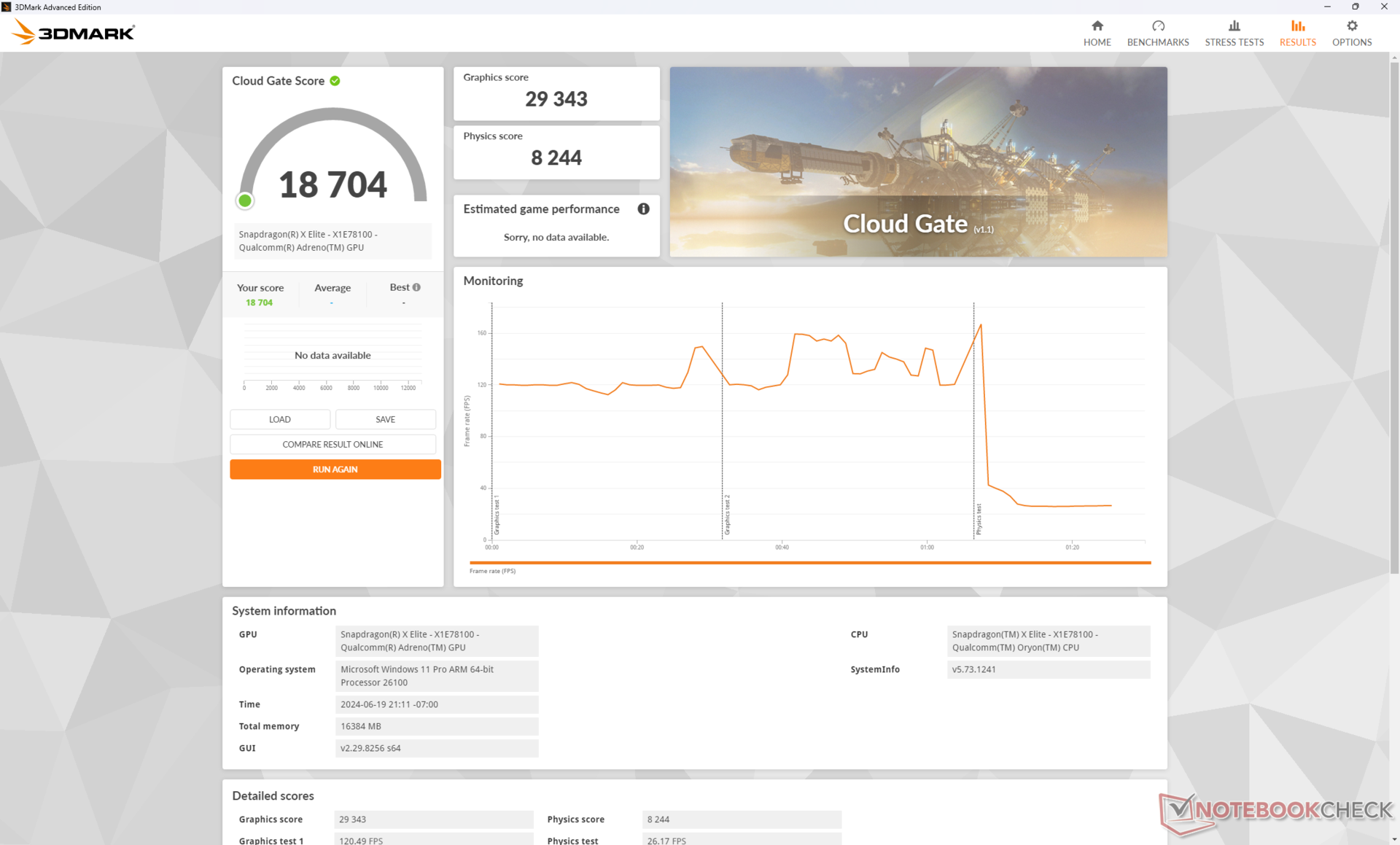Click estimated game performance info icon

(x=643, y=209)
